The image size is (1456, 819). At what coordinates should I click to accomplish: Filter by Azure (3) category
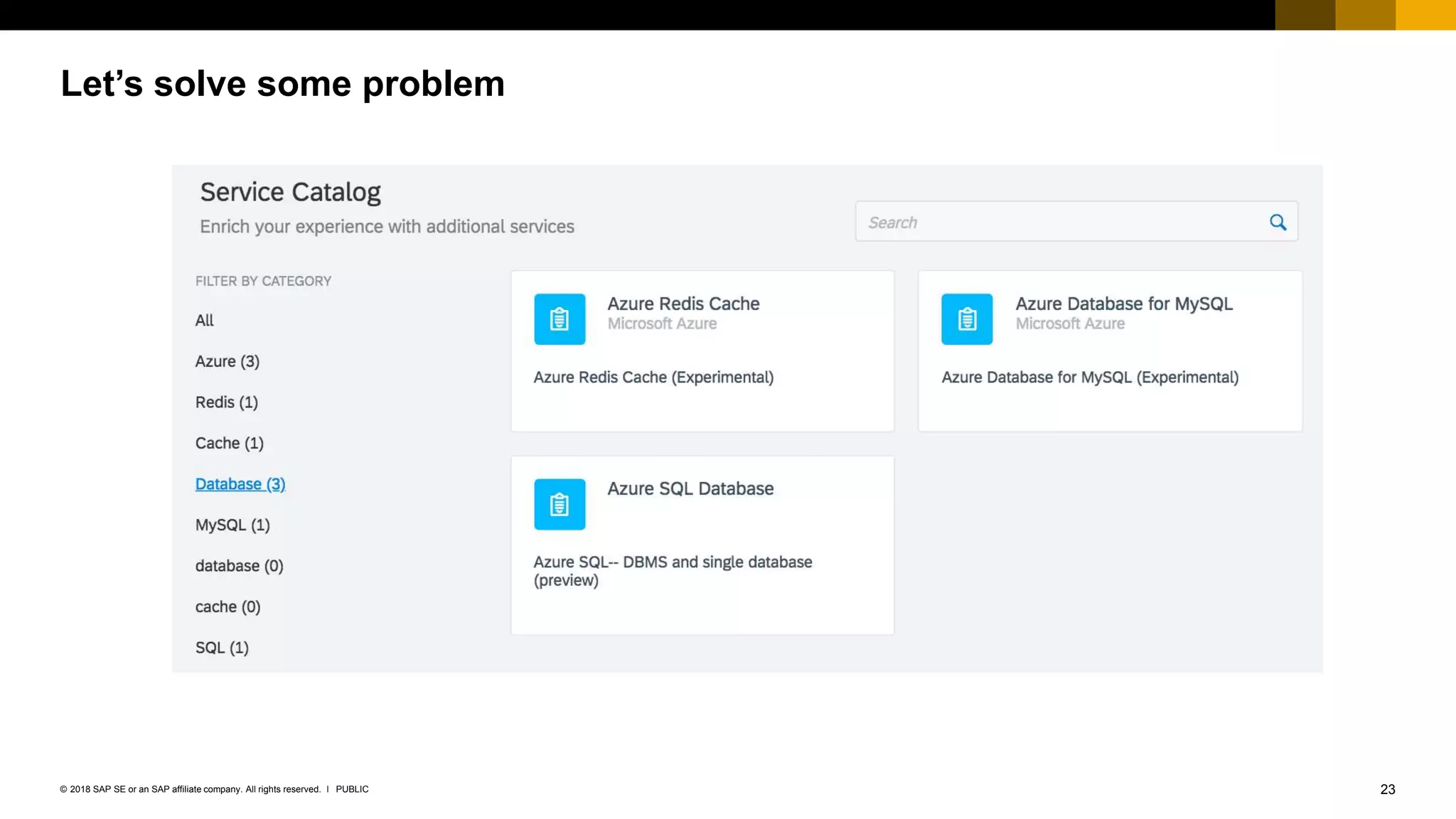click(227, 362)
